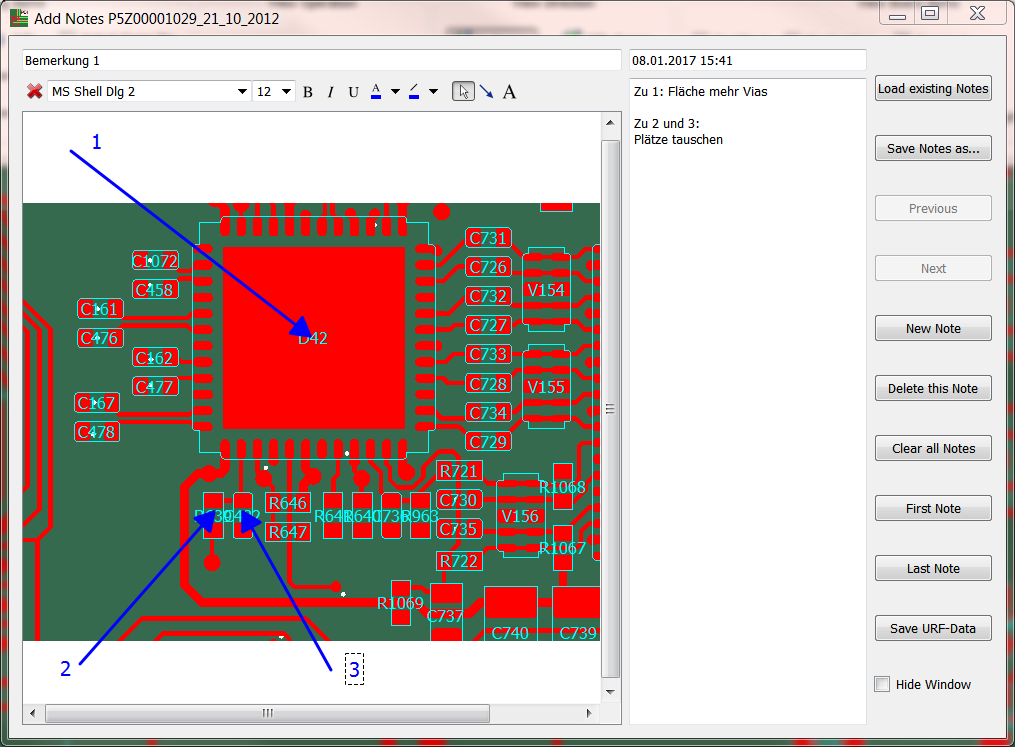Image resolution: width=1015 pixels, height=747 pixels.
Task: Click the red X delete icon in toolbar
Action: coord(34,91)
